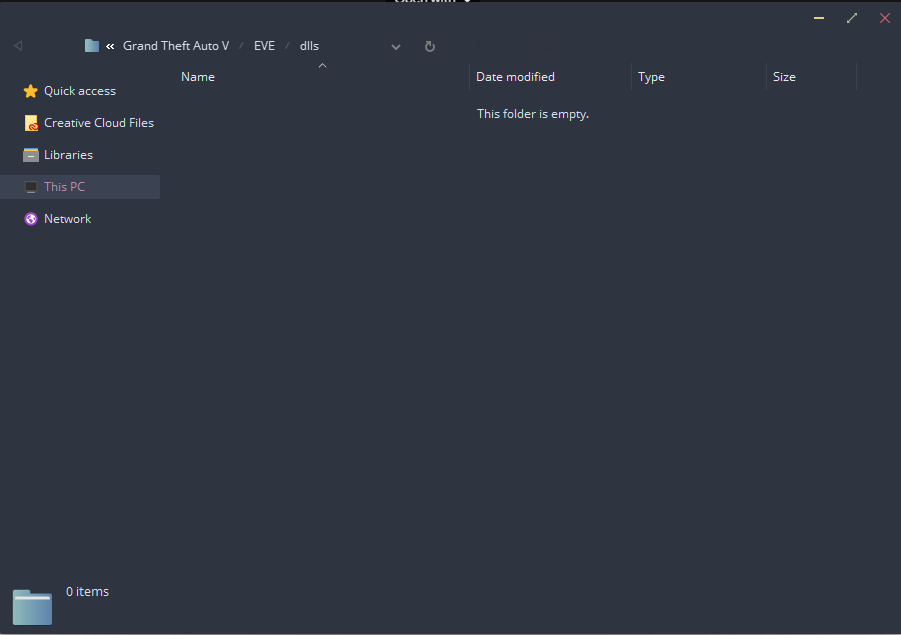The image size is (901, 635).
Task: Click the large folder icon in details pane
Action: coord(32,607)
